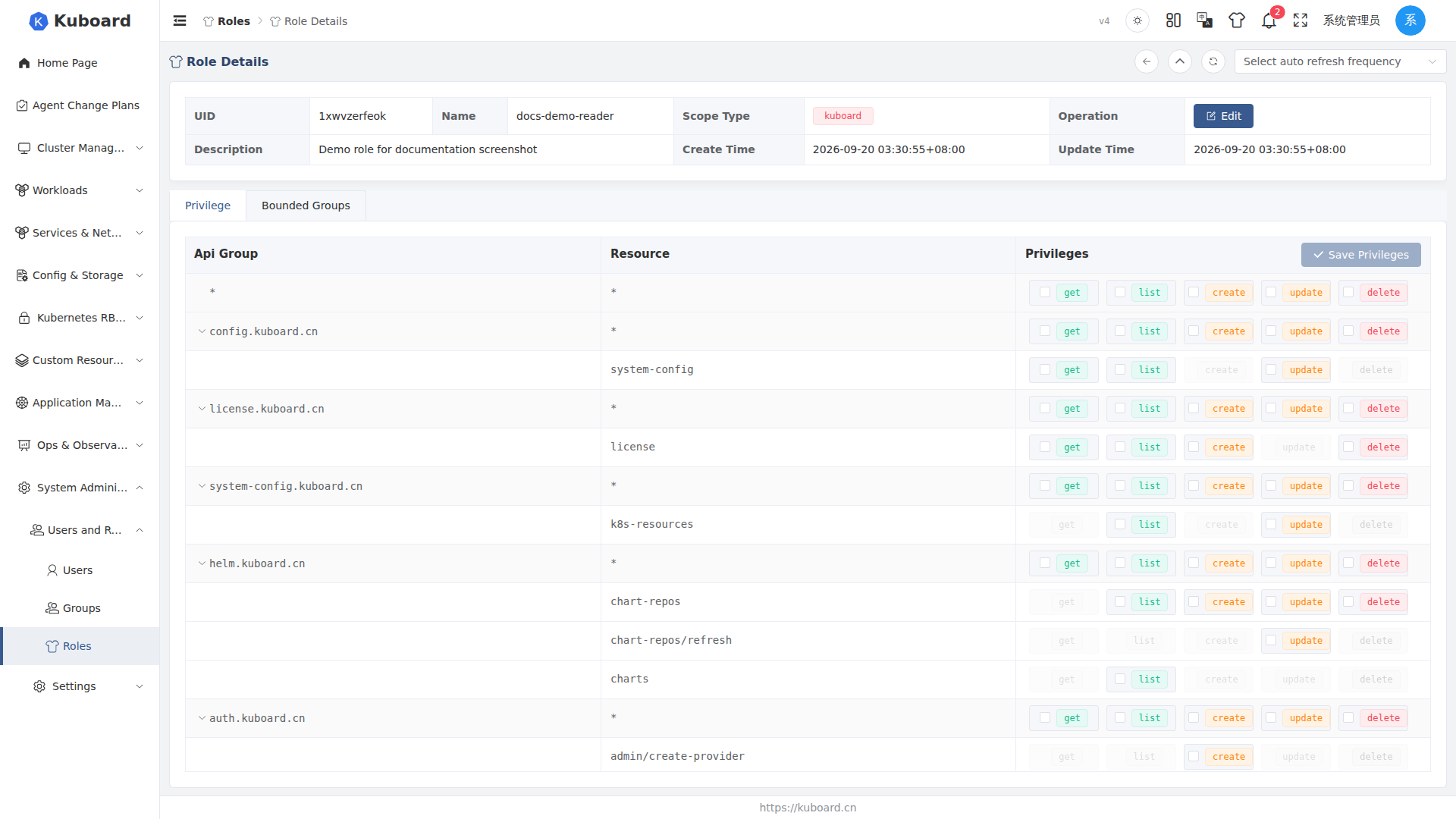Click the up arrow navigation icon

click(1180, 61)
